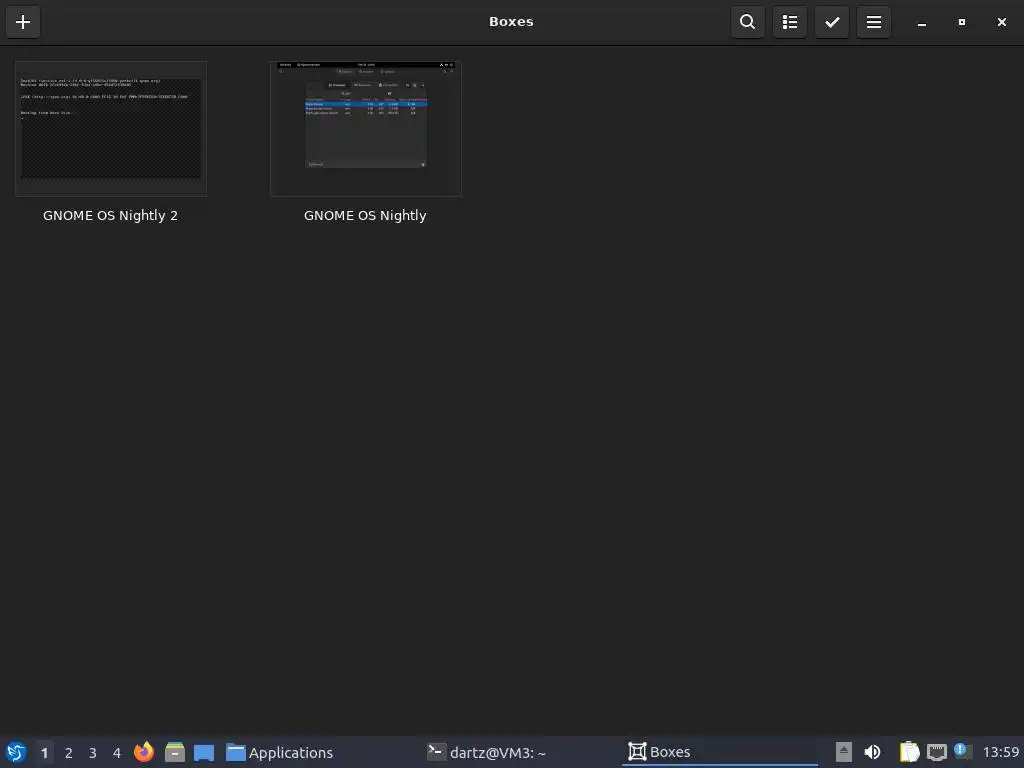Open the search in Boxes header
This screenshot has height=768, width=1024.
(748, 22)
